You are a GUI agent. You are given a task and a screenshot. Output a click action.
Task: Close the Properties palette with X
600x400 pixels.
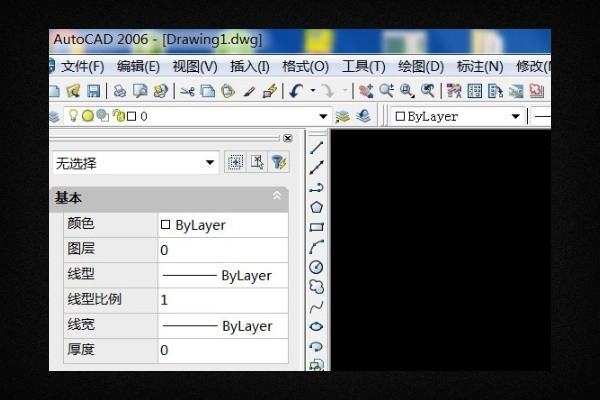tap(288, 138)
